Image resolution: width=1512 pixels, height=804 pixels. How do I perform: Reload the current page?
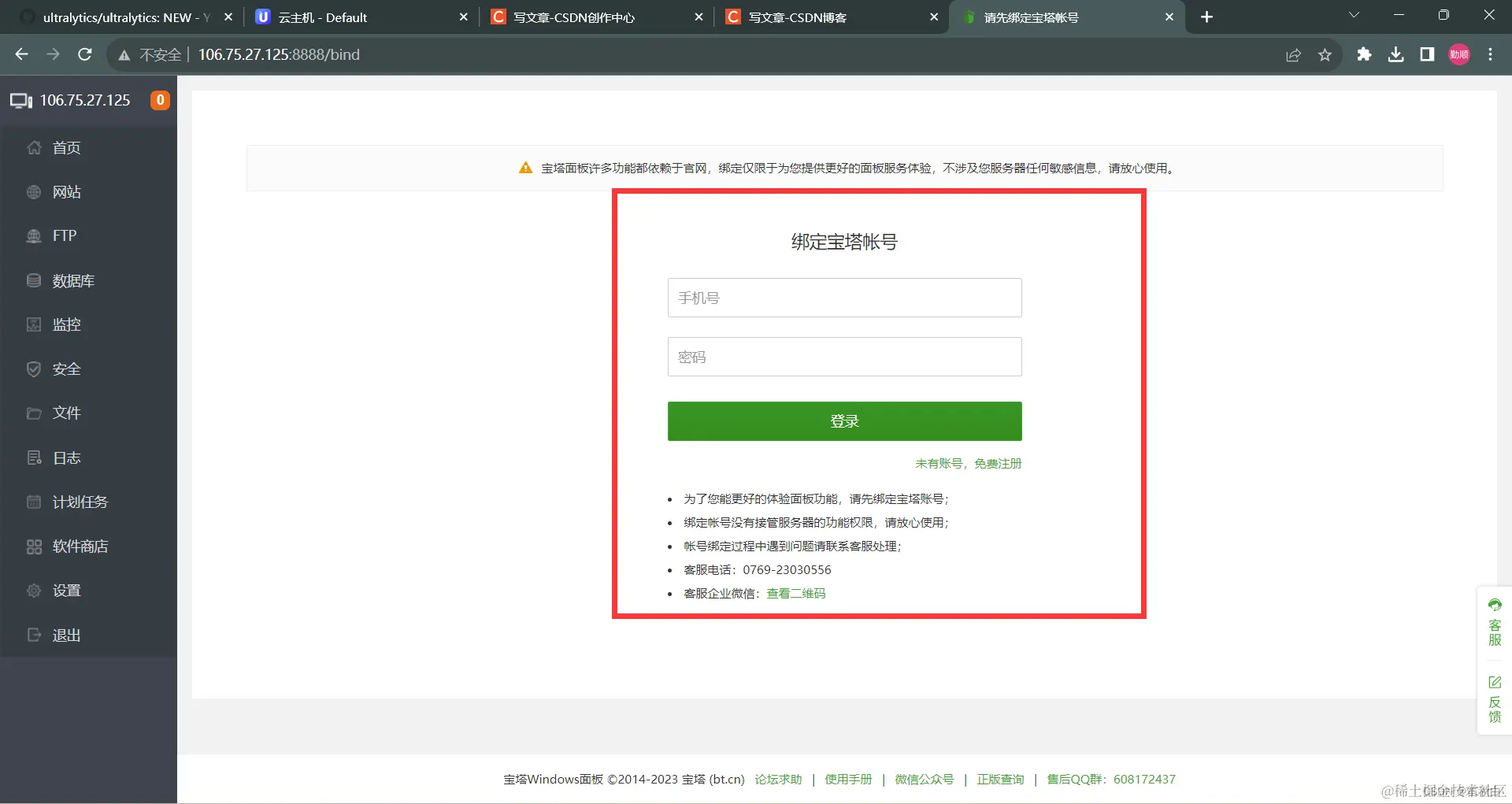84,54
